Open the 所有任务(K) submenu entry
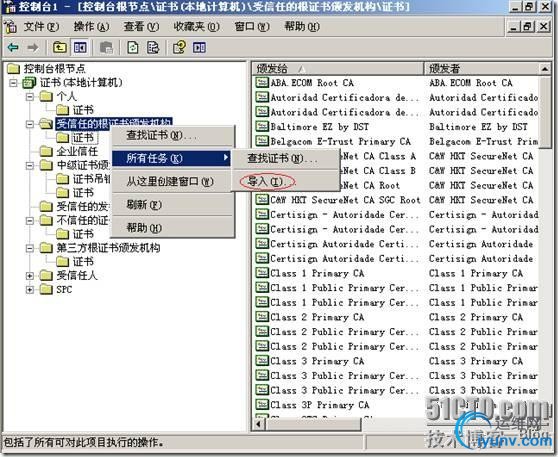558x457 pixels. (x=172, y=158)
